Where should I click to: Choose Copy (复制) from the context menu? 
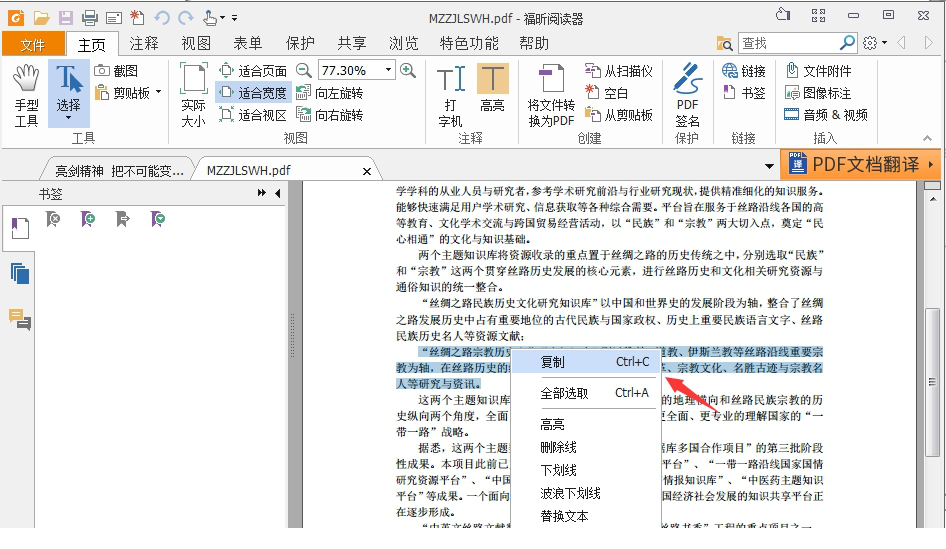coord(553,362)
